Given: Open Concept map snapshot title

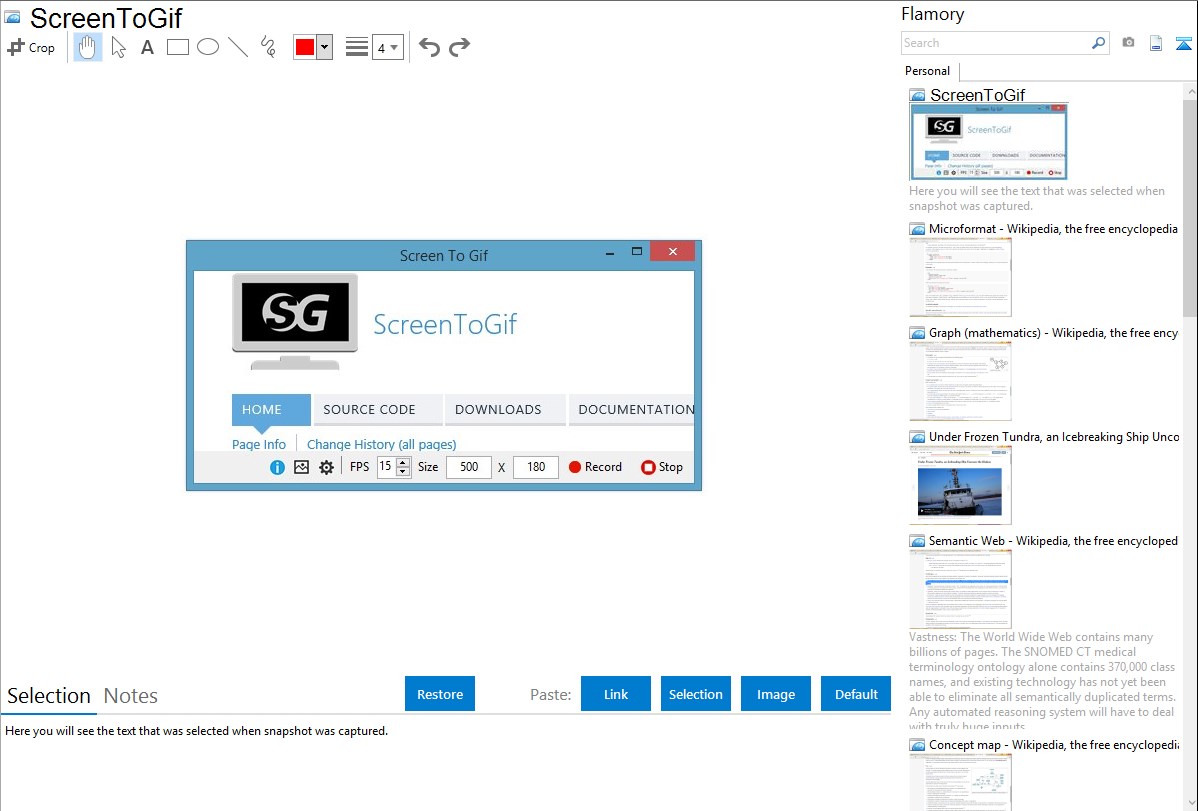Looking at the screenshot, I should pyautogui.click(x=1053, y=744).
